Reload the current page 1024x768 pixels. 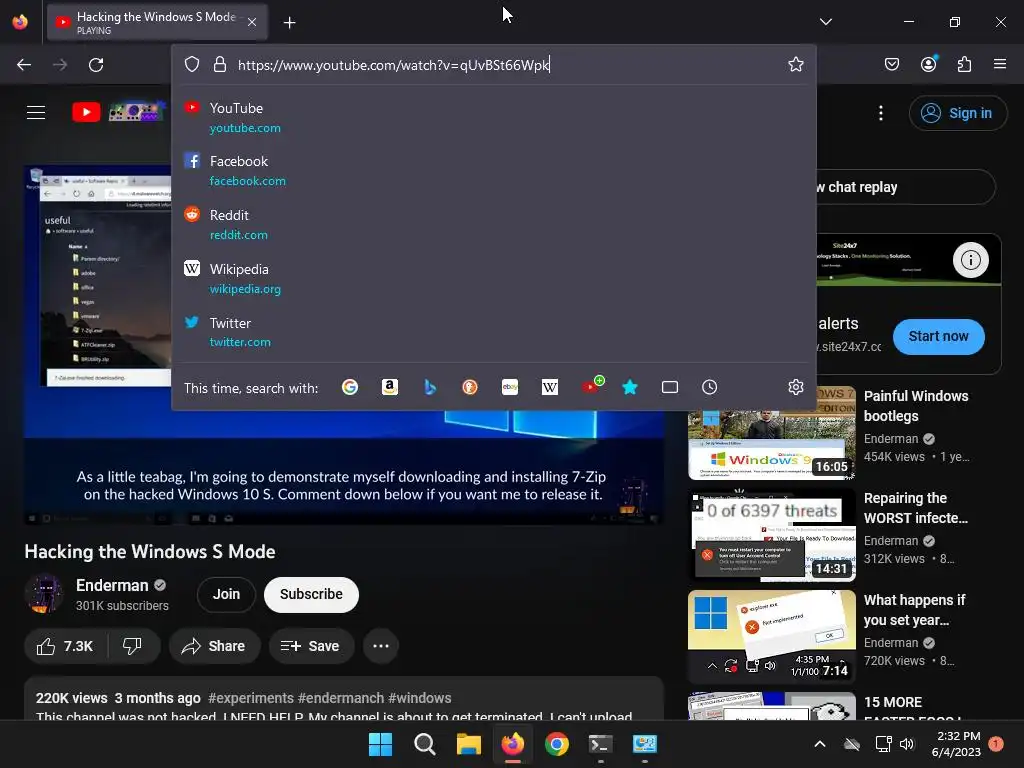96,65
